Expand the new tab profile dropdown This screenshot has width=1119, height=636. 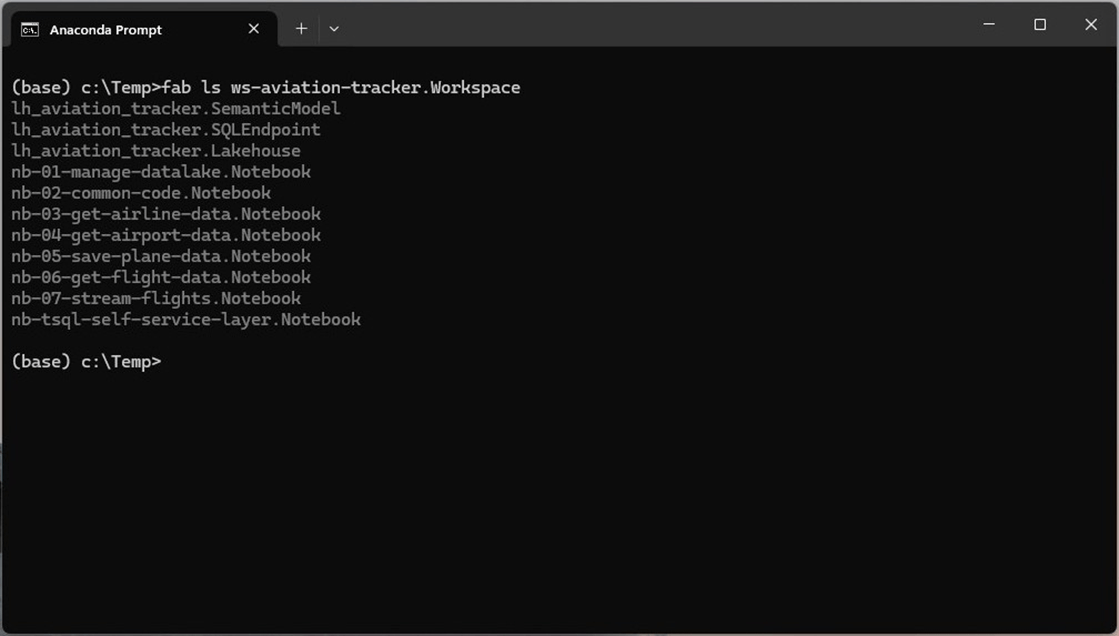[x=334, y=29]
